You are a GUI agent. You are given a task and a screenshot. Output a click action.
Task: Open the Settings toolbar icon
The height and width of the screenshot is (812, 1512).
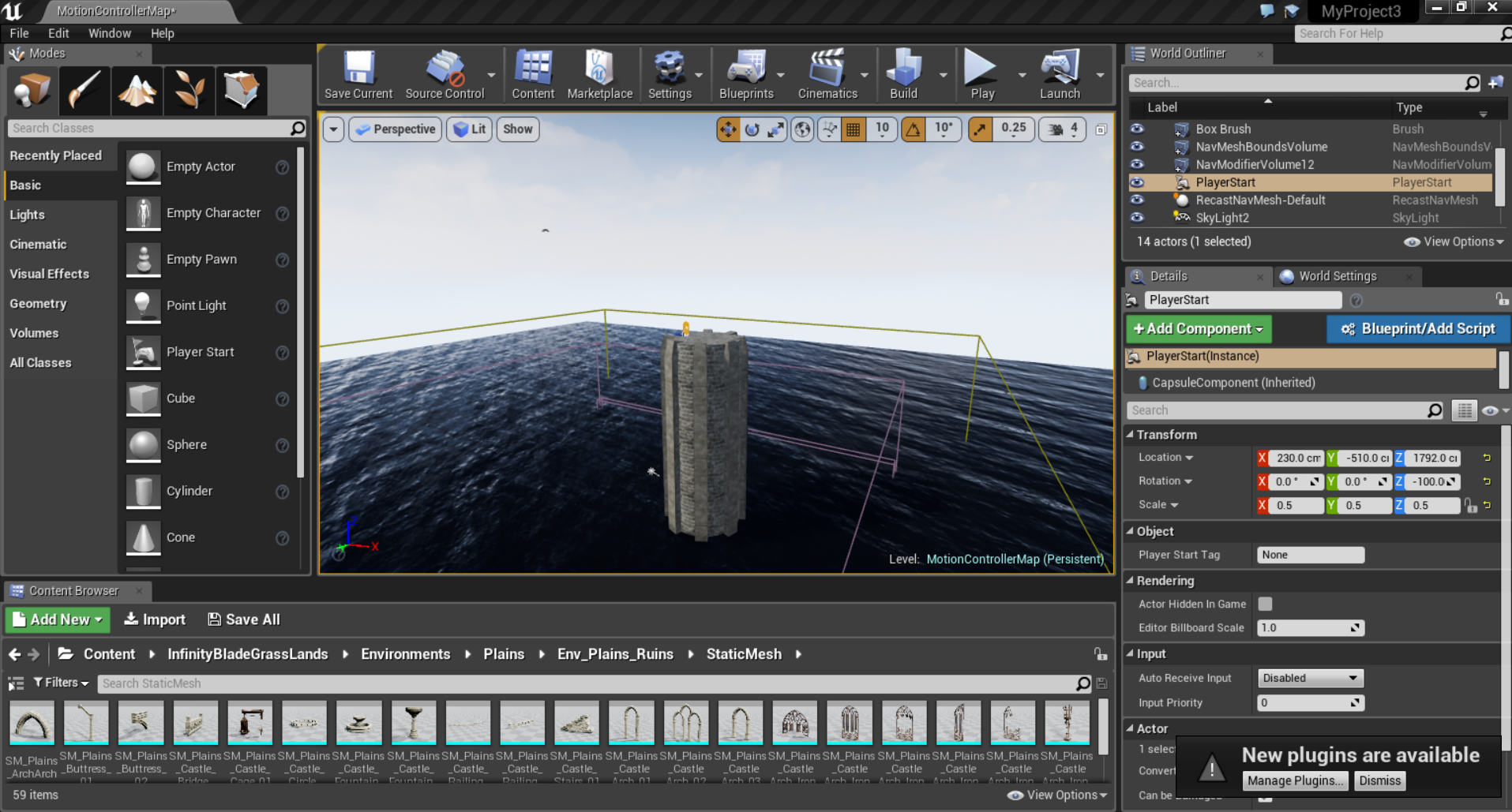point(670,75)
